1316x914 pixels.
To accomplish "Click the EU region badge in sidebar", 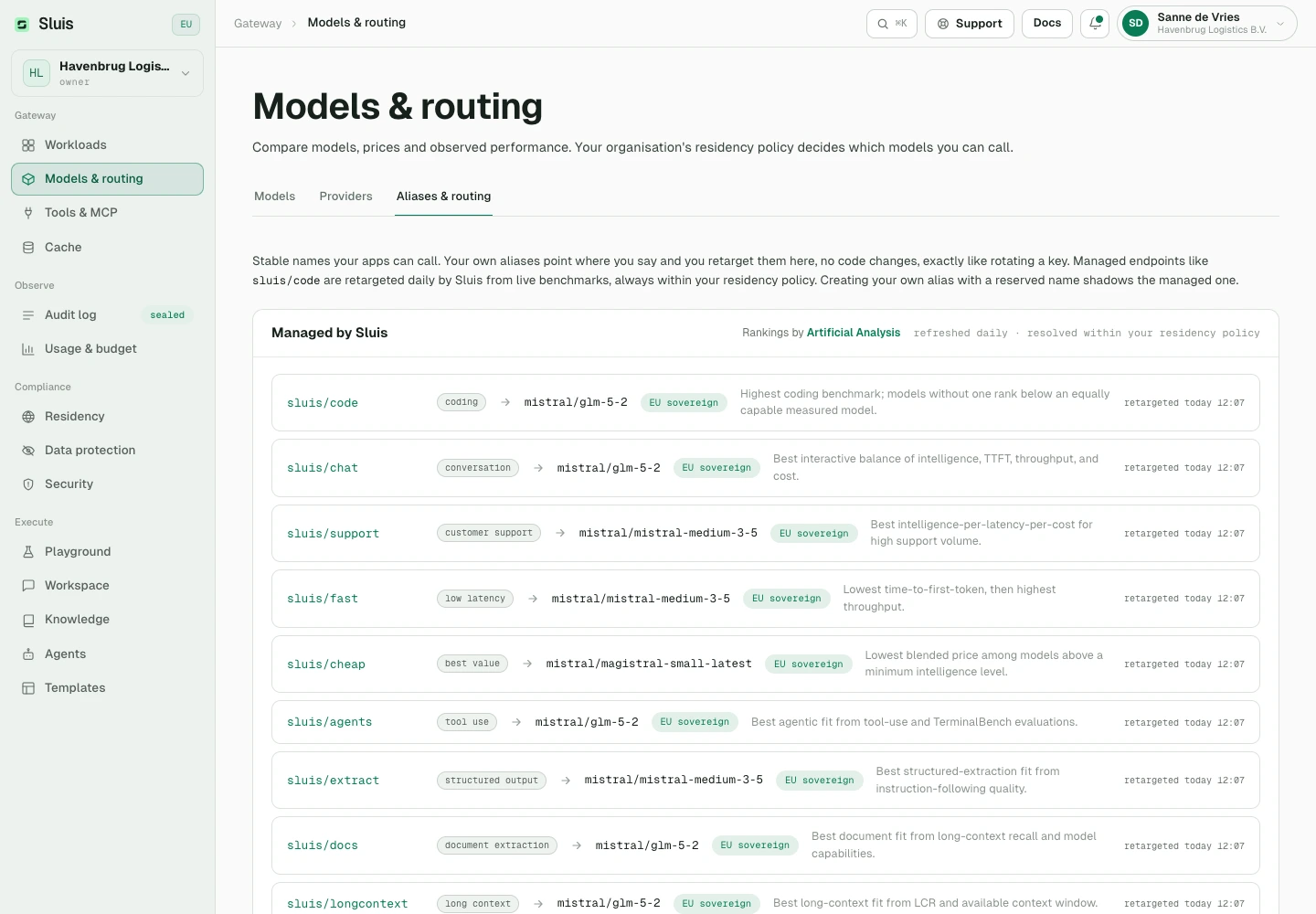I will [x=186, y=25].
